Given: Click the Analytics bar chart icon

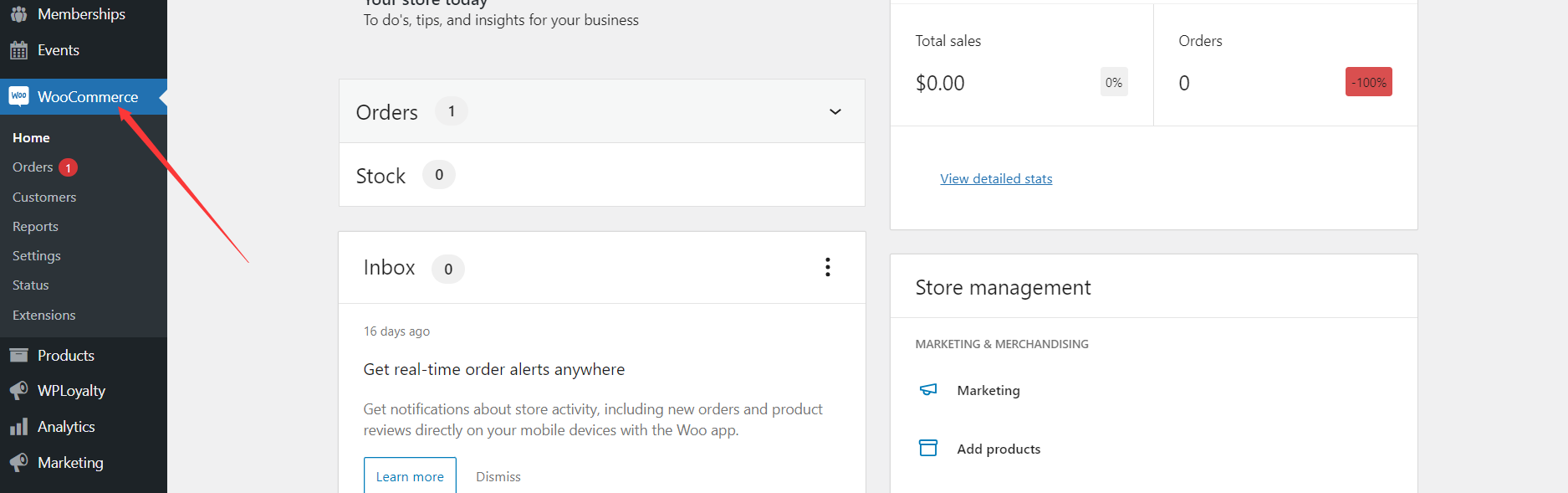Looking at the screenshot, I should pos(18,427).
